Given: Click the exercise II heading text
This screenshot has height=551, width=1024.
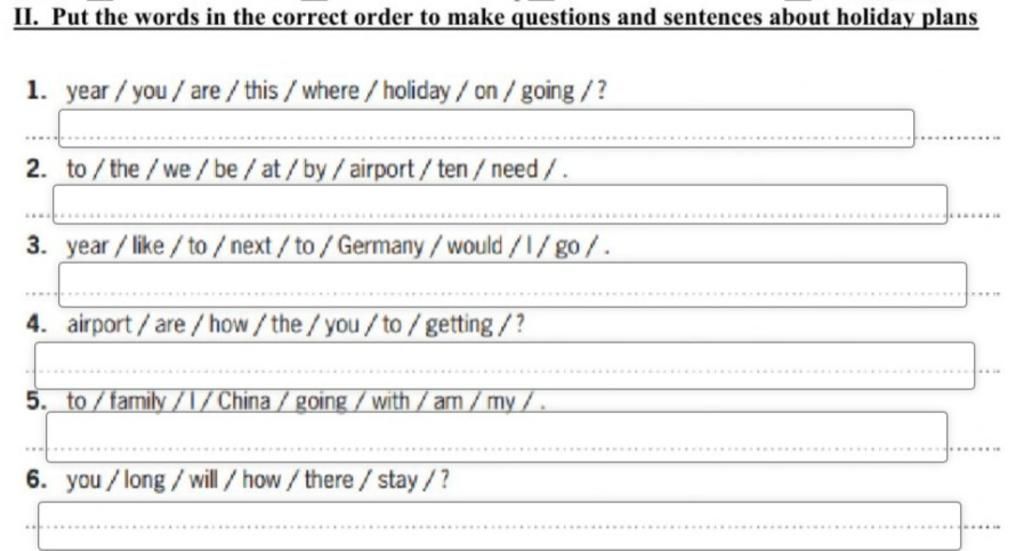Looking at the screenshot, I should (496, 16).
